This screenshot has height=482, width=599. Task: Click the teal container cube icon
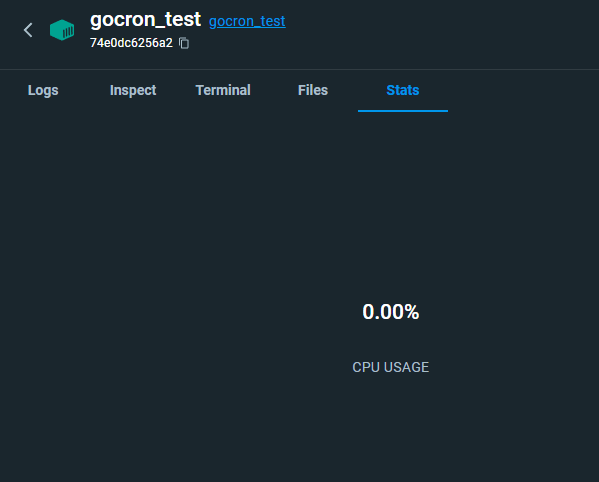click(x=62, y=30)
